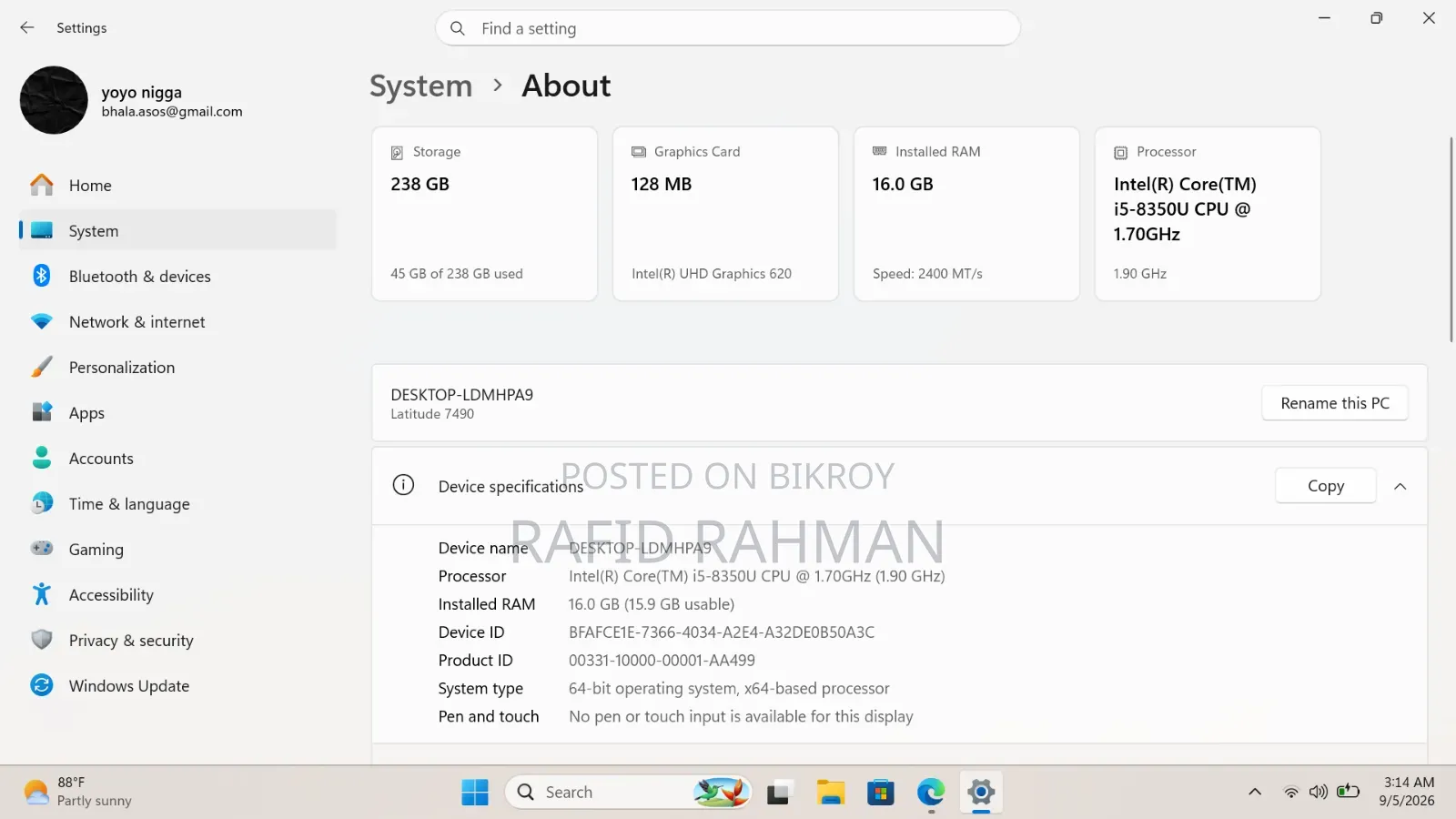The width and height of the screenshot is (1456, 819).
Task: Click the account email bhala.asos@gmail.com
Action: pyautogui.click(x=172, y=112)
